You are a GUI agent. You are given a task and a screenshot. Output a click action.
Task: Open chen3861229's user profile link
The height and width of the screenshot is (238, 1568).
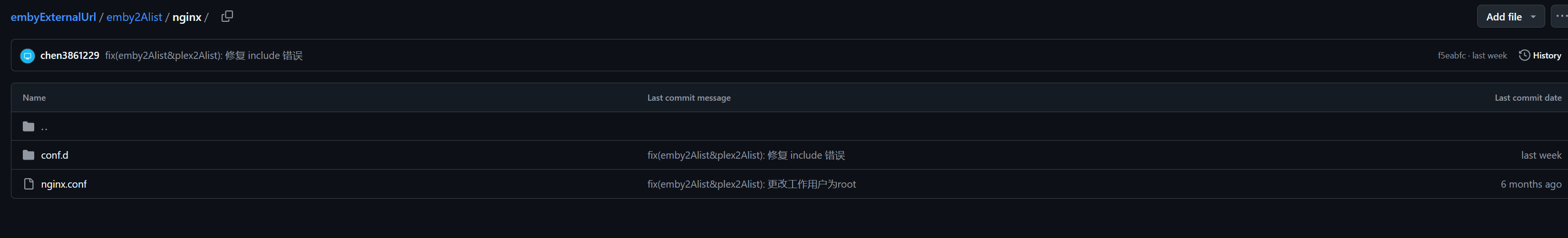pyautogui.click(x=69, y=56)
